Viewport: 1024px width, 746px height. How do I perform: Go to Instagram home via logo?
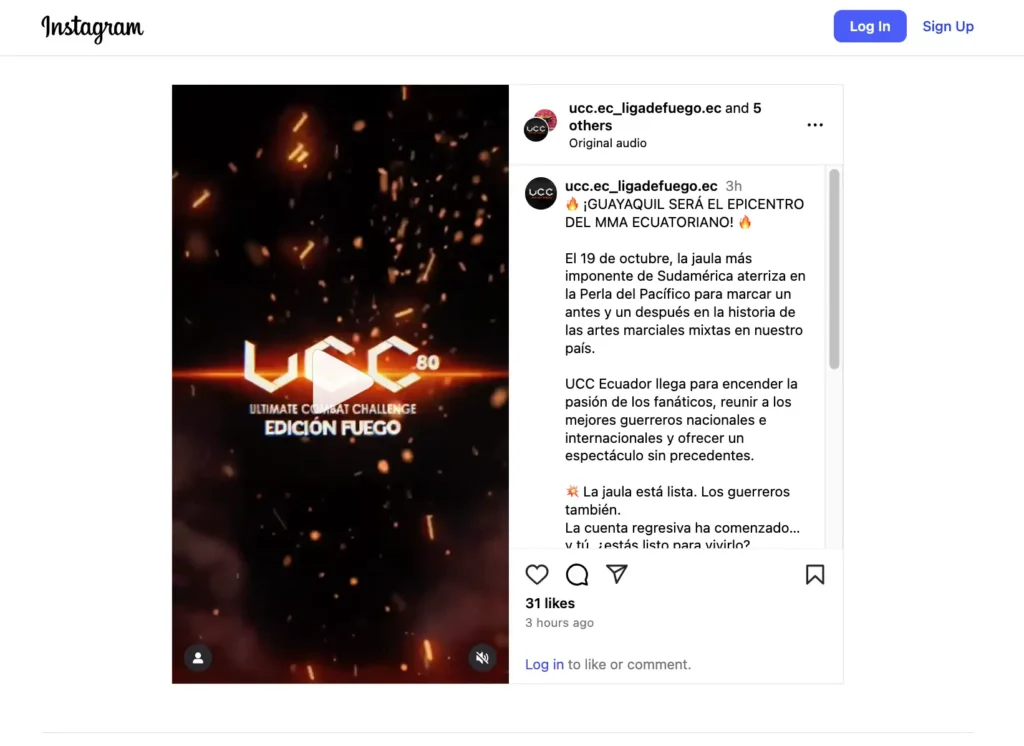tap(92, 28)
